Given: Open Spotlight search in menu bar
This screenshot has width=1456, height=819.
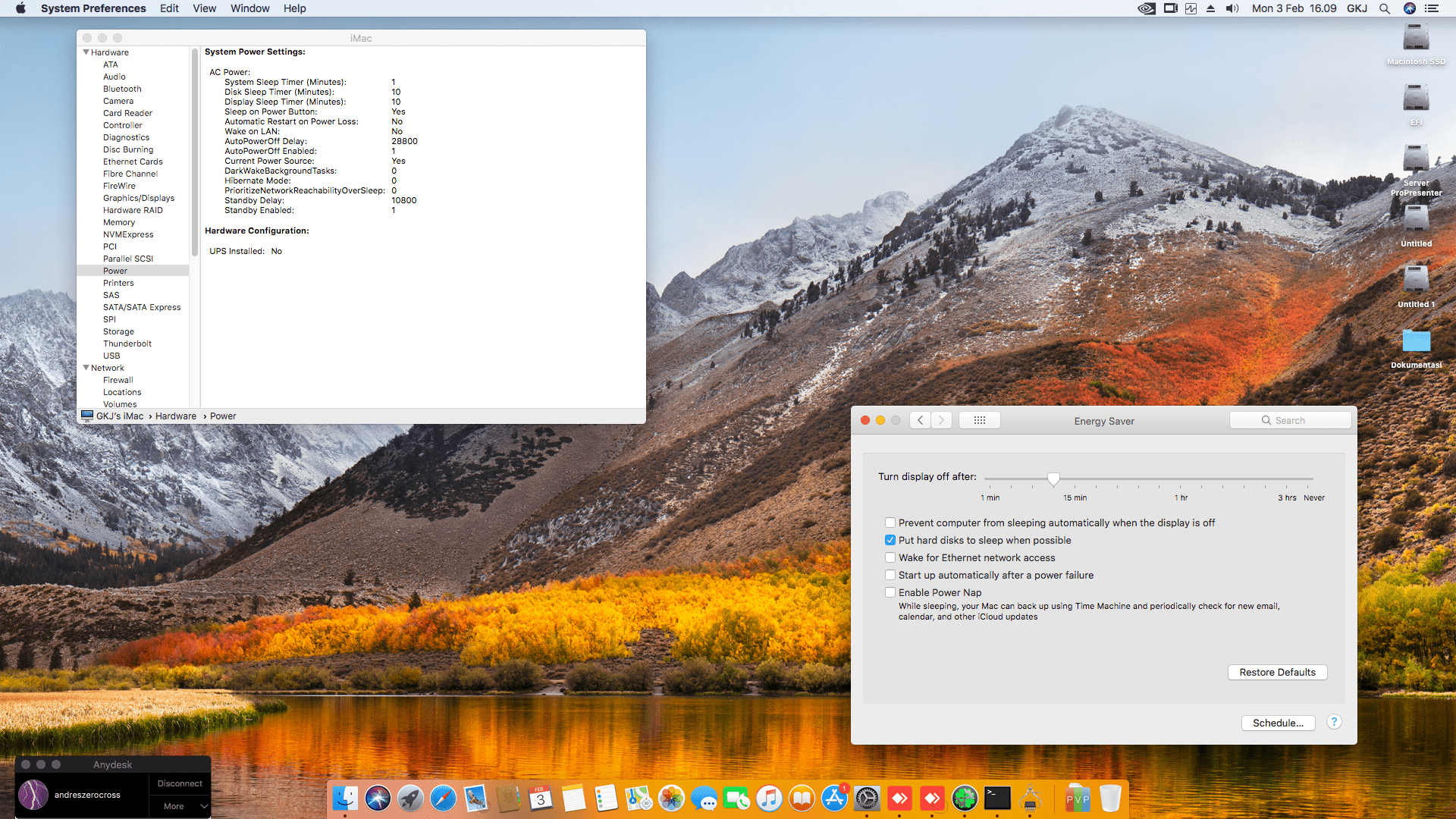Looking at the screenshot, I should (x=1385, y=8).
